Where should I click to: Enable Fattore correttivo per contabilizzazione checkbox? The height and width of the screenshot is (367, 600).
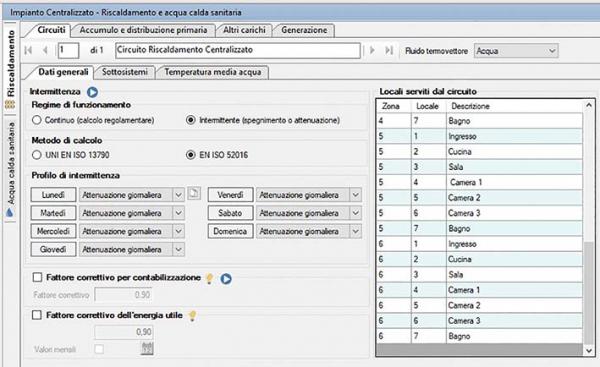(37, 277)
